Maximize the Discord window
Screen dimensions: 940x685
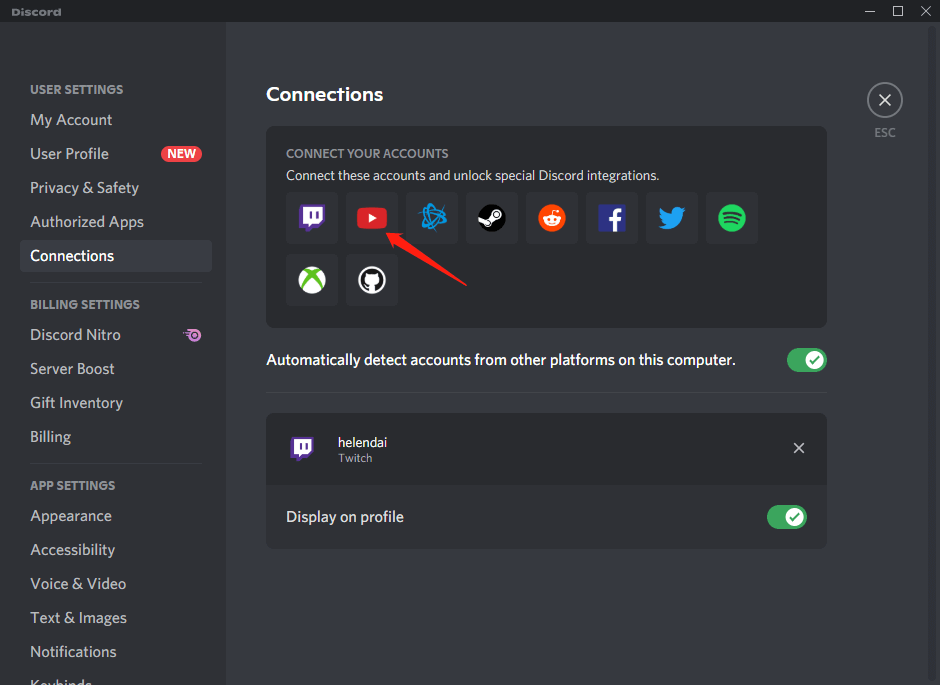click(x=897, y=11)
